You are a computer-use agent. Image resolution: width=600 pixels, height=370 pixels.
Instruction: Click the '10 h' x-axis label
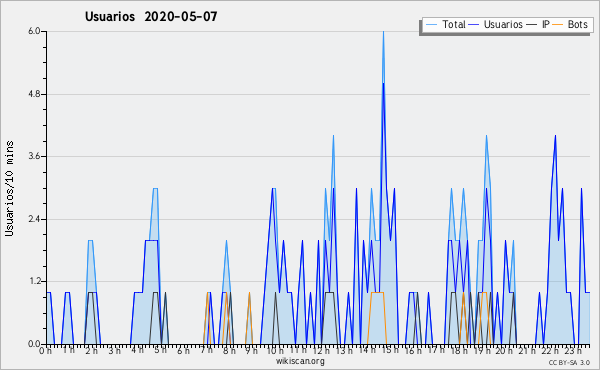point(275,351)
